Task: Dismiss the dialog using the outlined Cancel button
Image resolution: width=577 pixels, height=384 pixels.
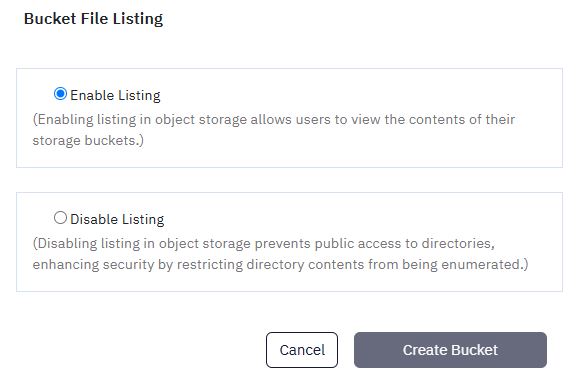Action: click(x=302, y=350)
